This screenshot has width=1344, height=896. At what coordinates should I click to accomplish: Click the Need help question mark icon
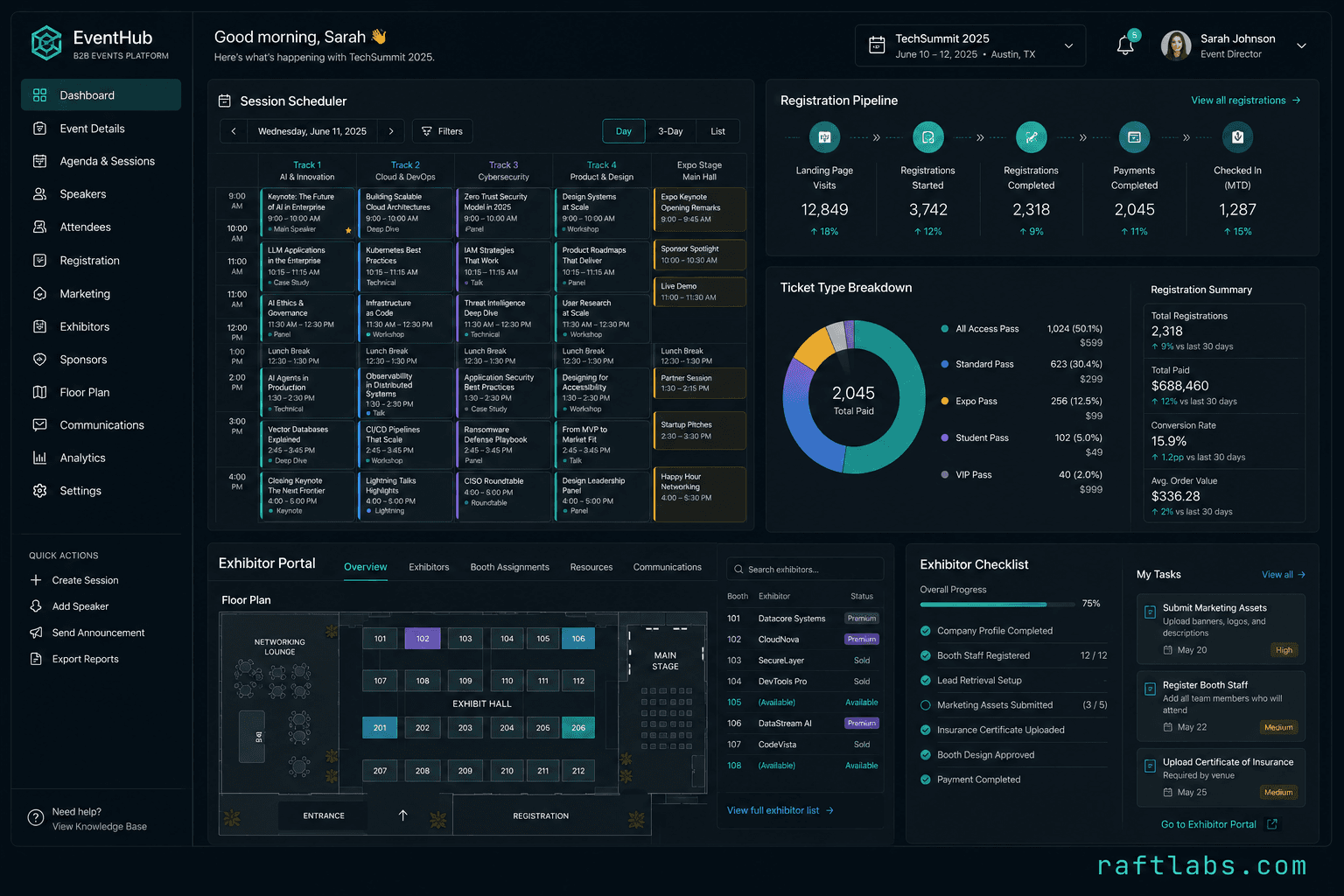36,818
